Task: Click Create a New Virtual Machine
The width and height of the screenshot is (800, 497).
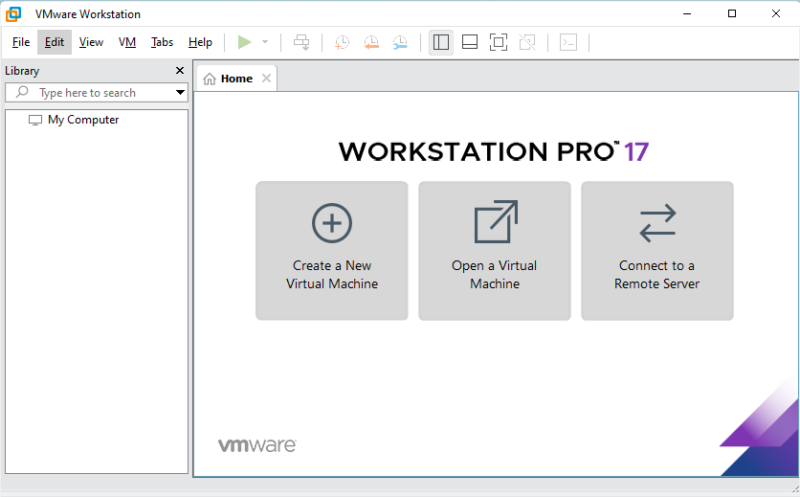Action: click(x=332, y=250)
